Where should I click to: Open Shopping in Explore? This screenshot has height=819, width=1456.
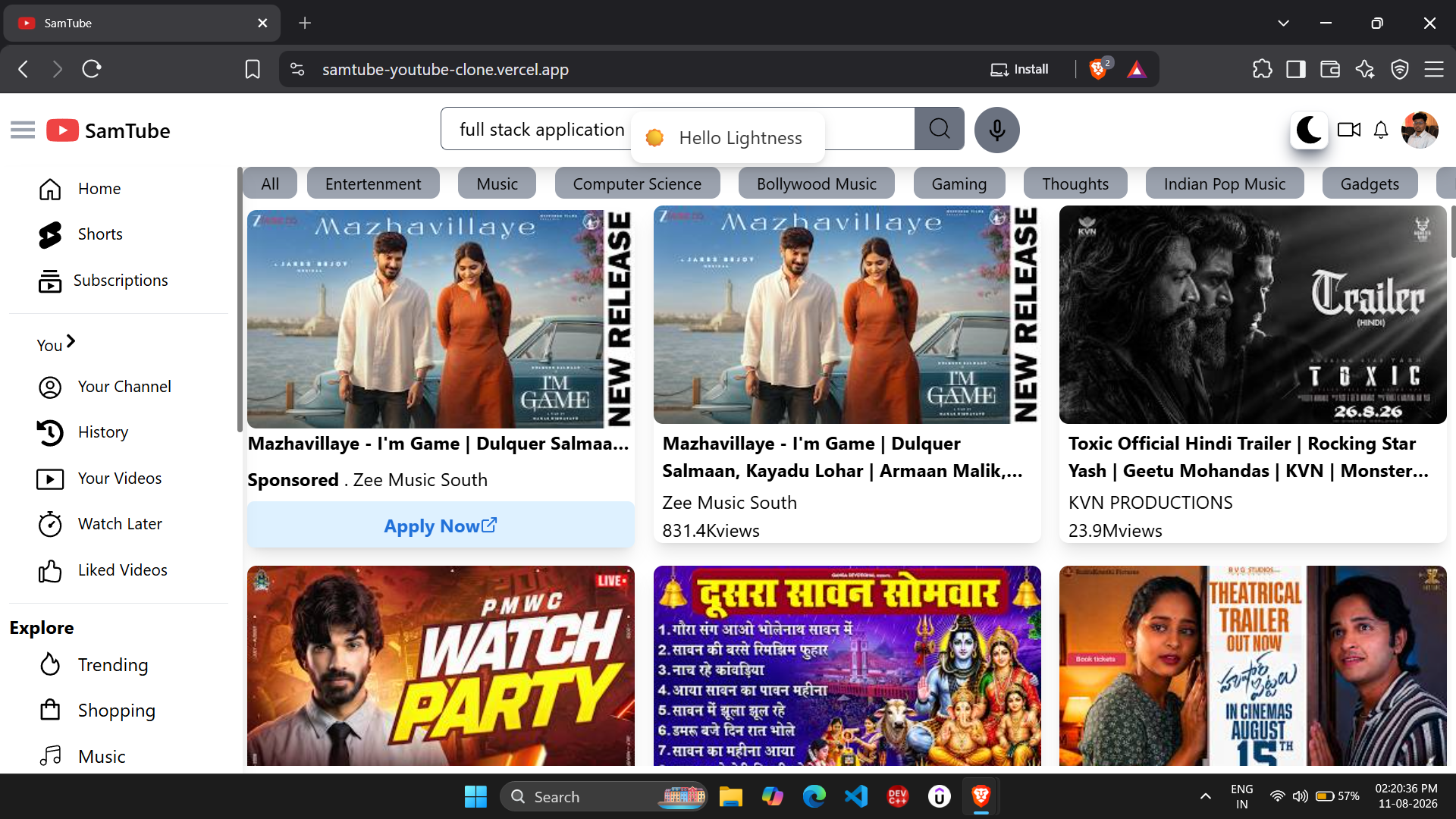pos(96,711)
